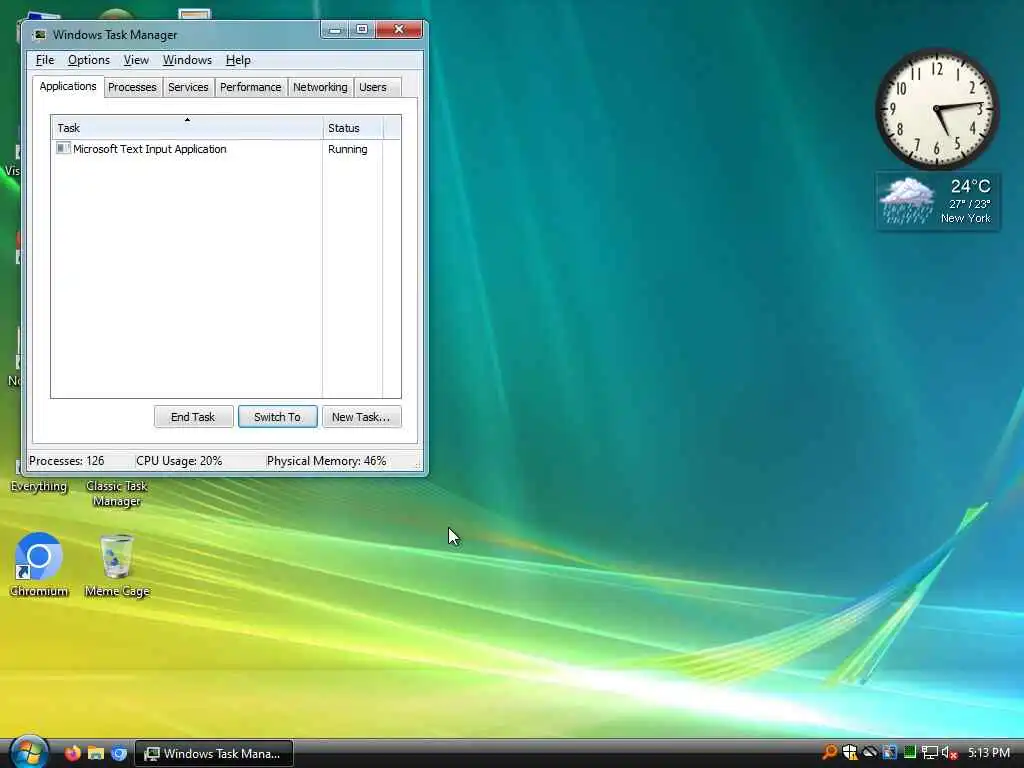Click the muted volume speaker icon

950,753
